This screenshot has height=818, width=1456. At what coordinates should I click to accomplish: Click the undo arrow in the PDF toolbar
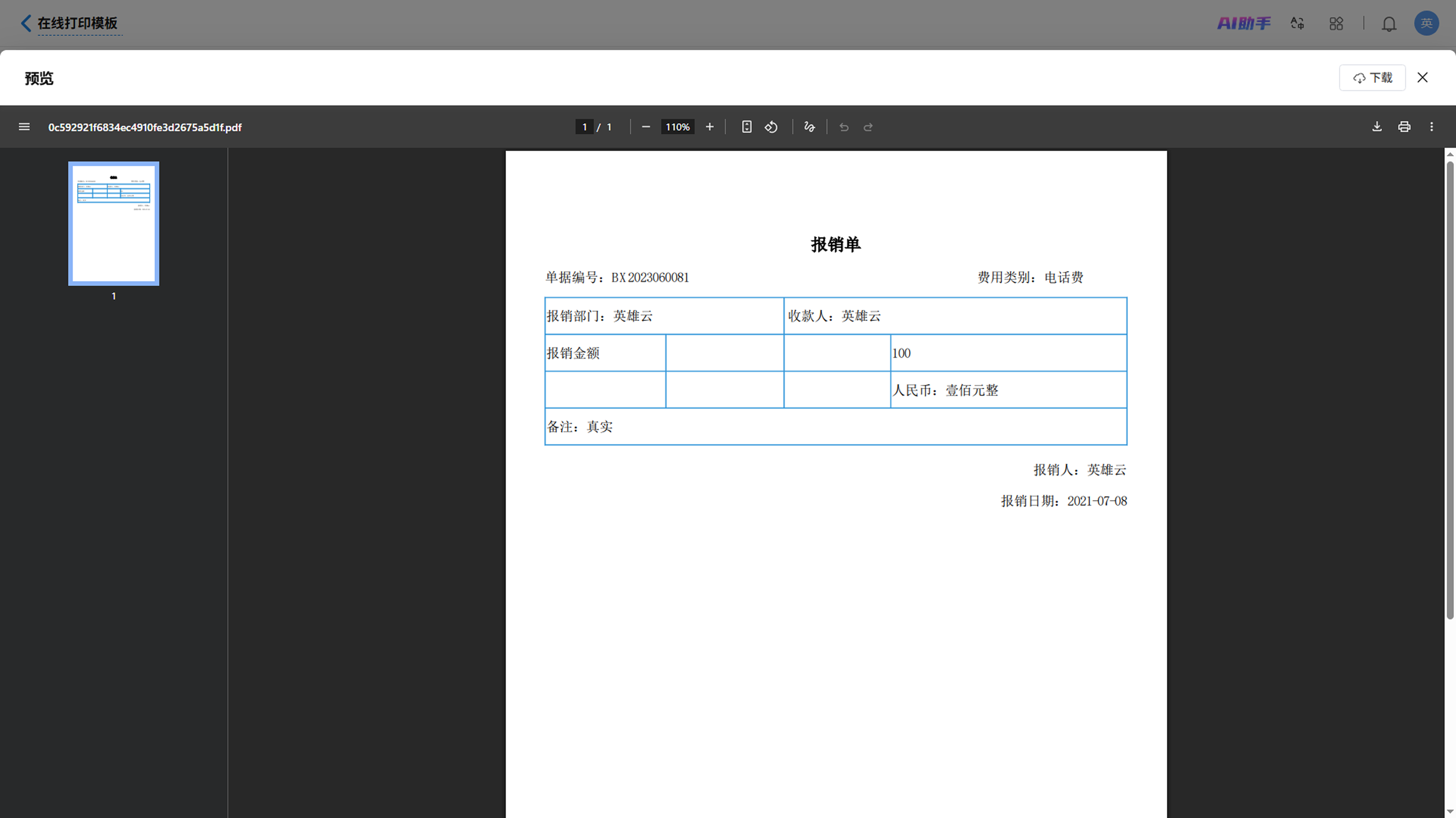click(844, 127)
